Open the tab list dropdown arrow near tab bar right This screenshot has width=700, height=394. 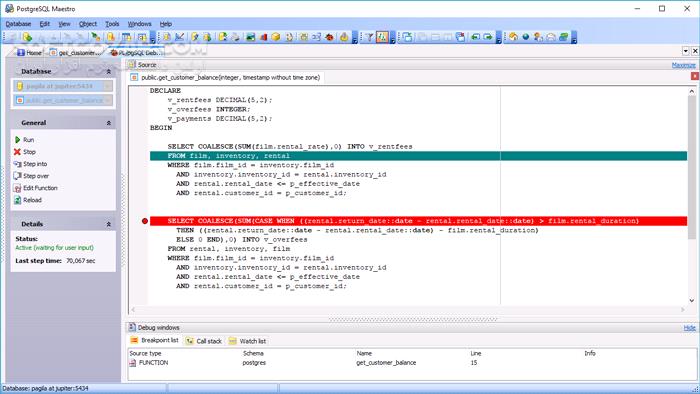[686, 51]
